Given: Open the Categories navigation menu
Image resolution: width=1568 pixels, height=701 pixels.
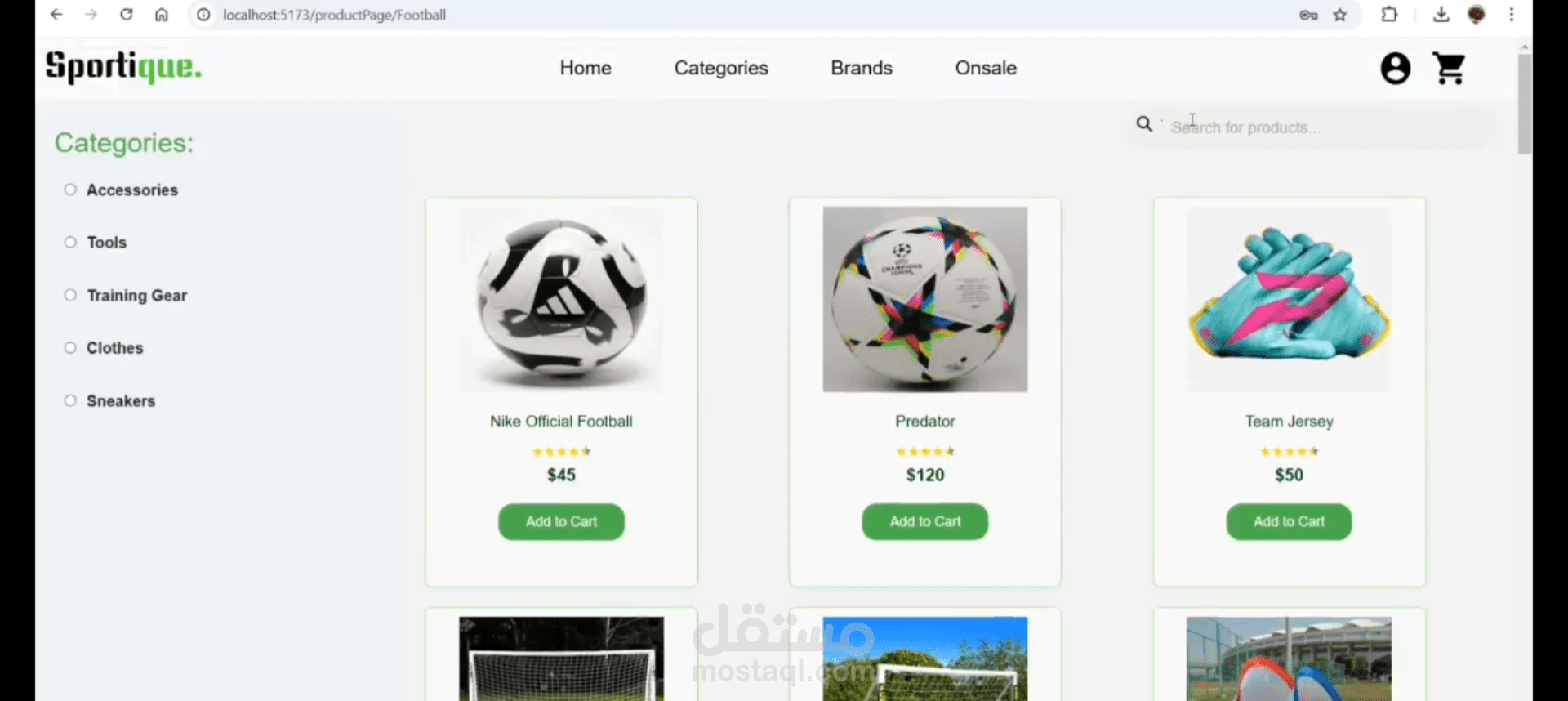Looking at the screenshot, I should coord(721,68).
